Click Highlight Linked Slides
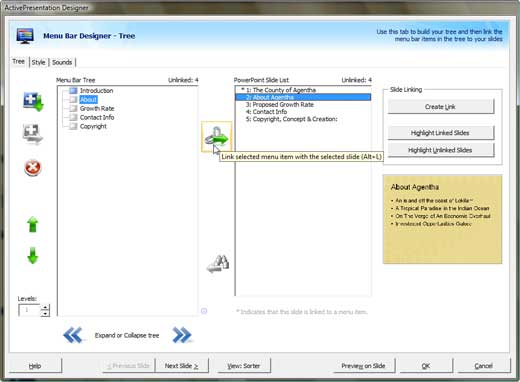The width and height of the screenshot is (520, 382). click(440, 133)
